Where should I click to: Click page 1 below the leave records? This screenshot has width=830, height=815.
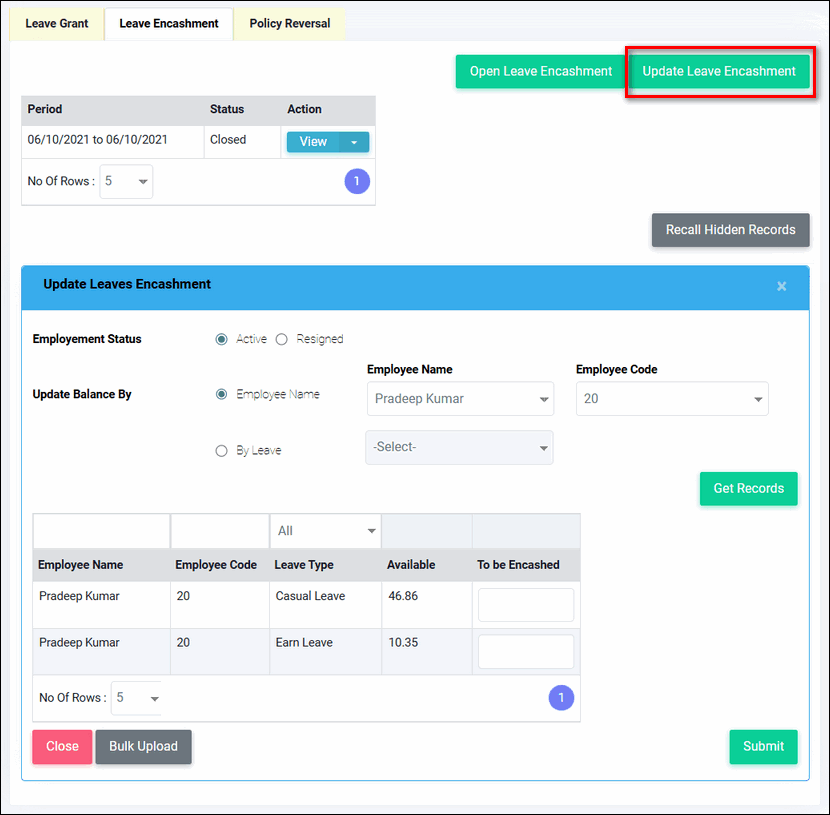click(x=561, y=698)
